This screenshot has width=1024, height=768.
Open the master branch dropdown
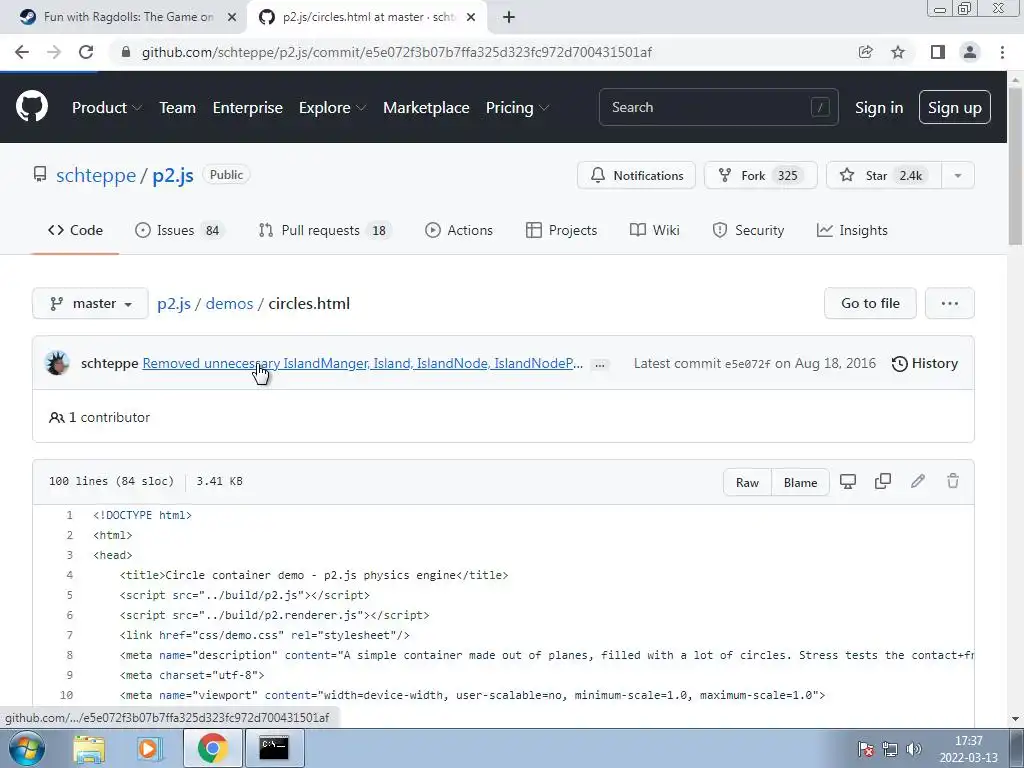90,304
